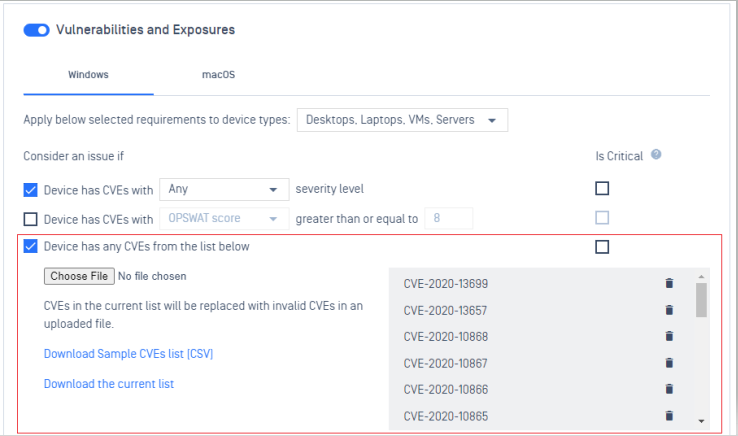Switch to the macOS tab
Viewport: 738px width, 436px height.
click(218, 75)
